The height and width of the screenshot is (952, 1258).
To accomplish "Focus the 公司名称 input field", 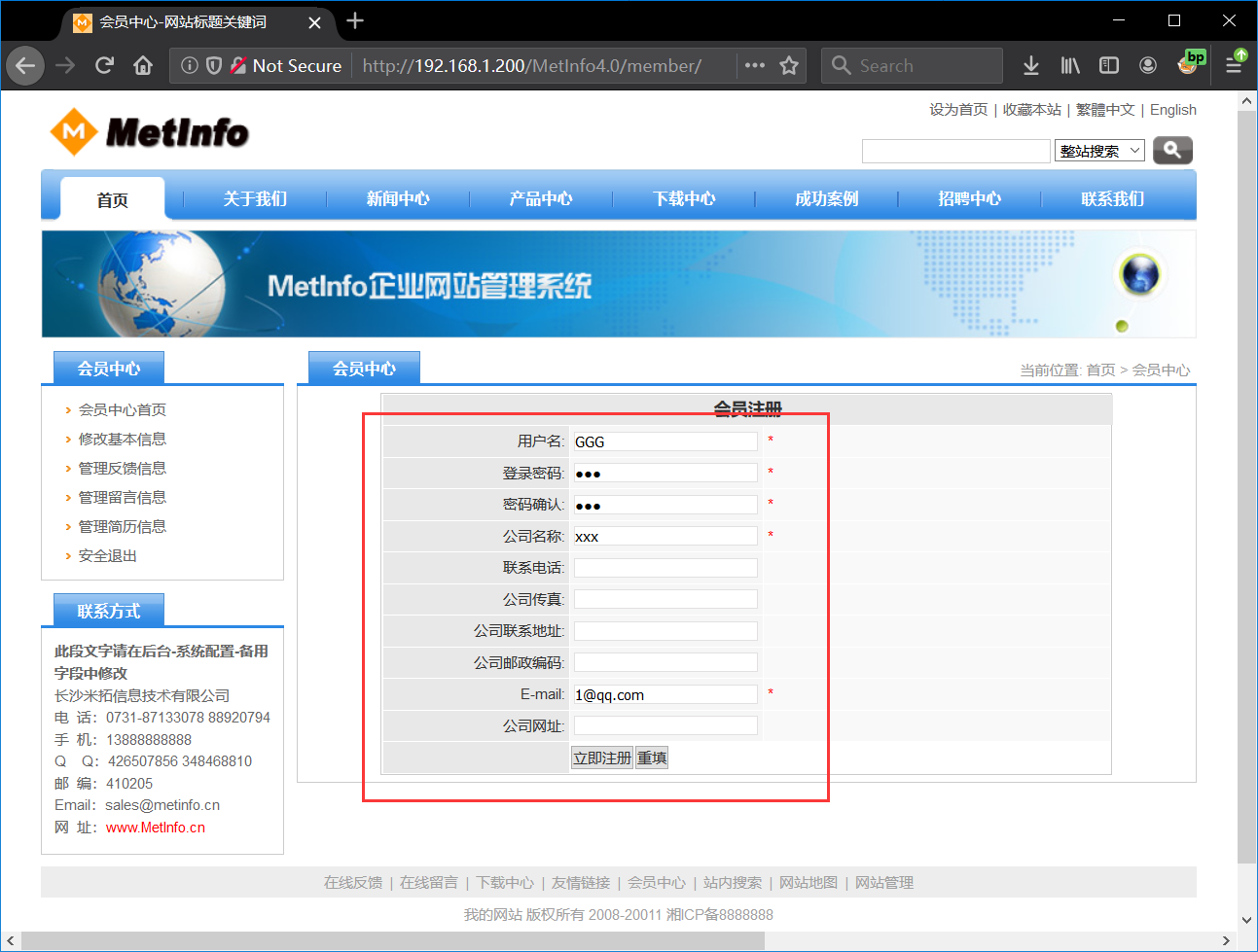I will [665, 537].
